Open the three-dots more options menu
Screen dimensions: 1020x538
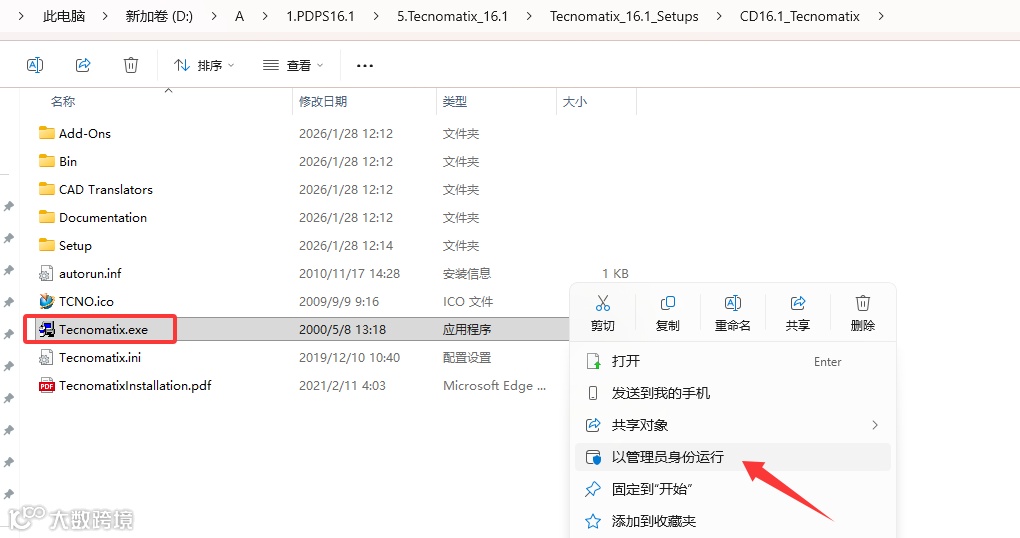click(365, 66)
